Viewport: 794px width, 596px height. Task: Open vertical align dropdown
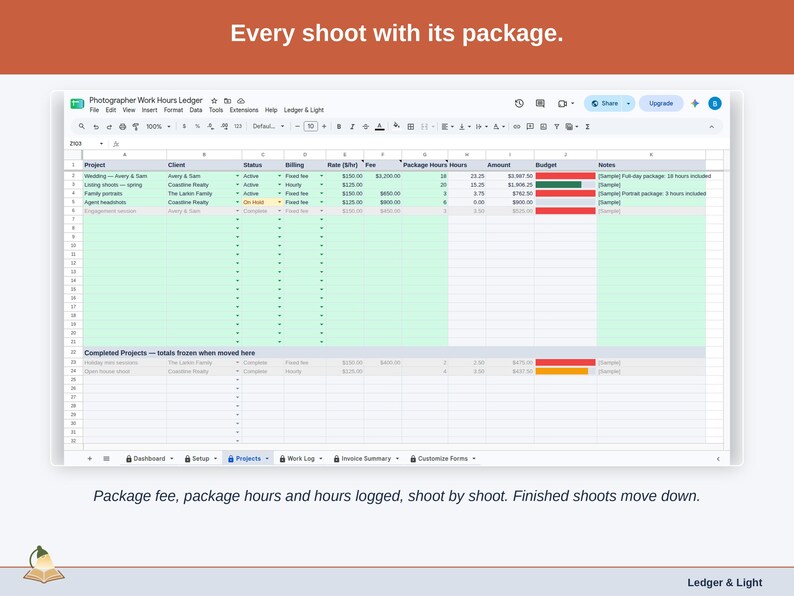point(464,127)
